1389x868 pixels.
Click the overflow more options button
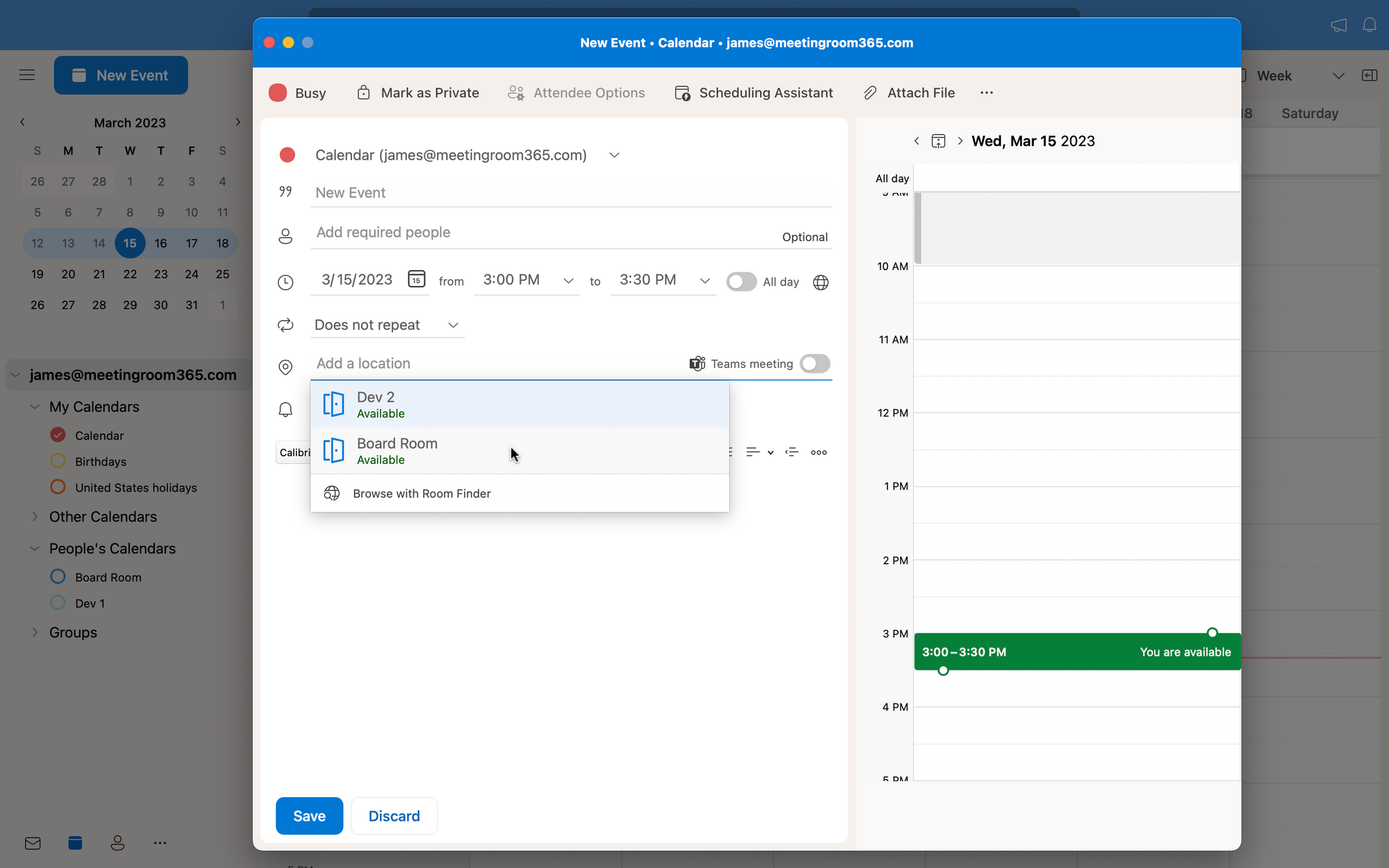pyautogui.click(x=987, y=92)
